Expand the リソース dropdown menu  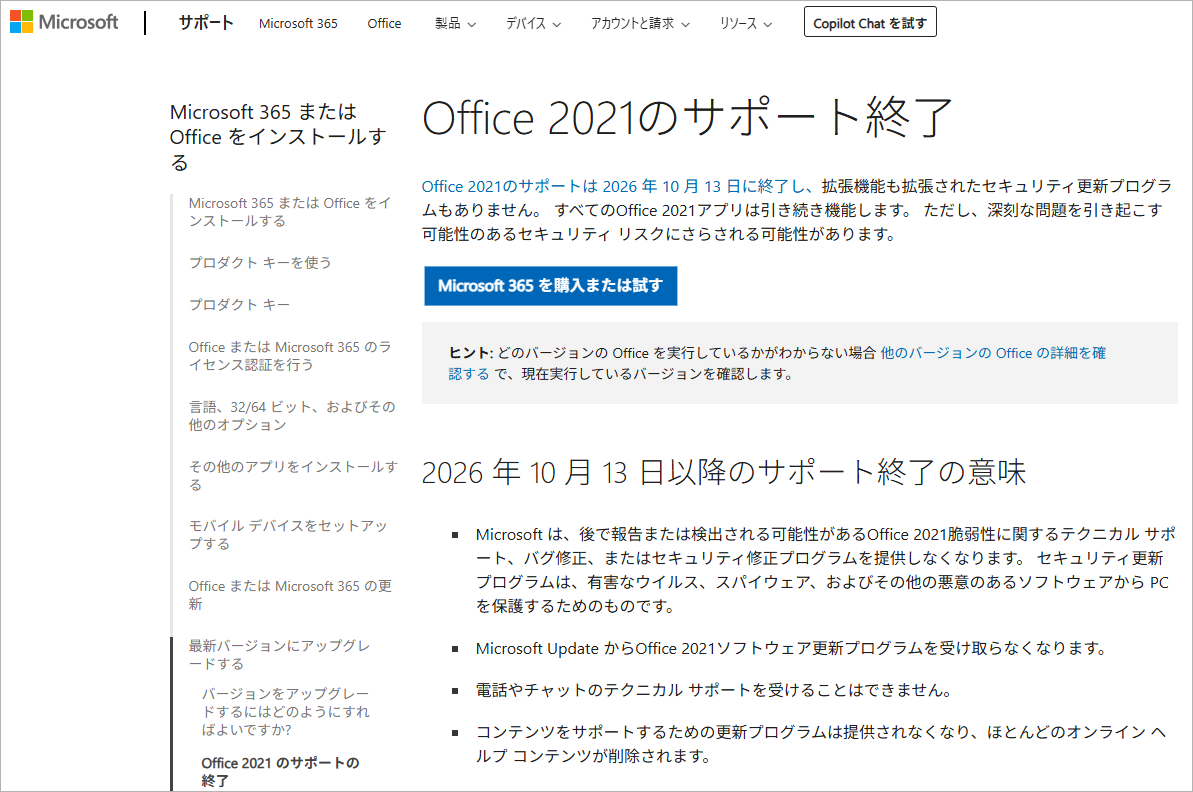746,23
